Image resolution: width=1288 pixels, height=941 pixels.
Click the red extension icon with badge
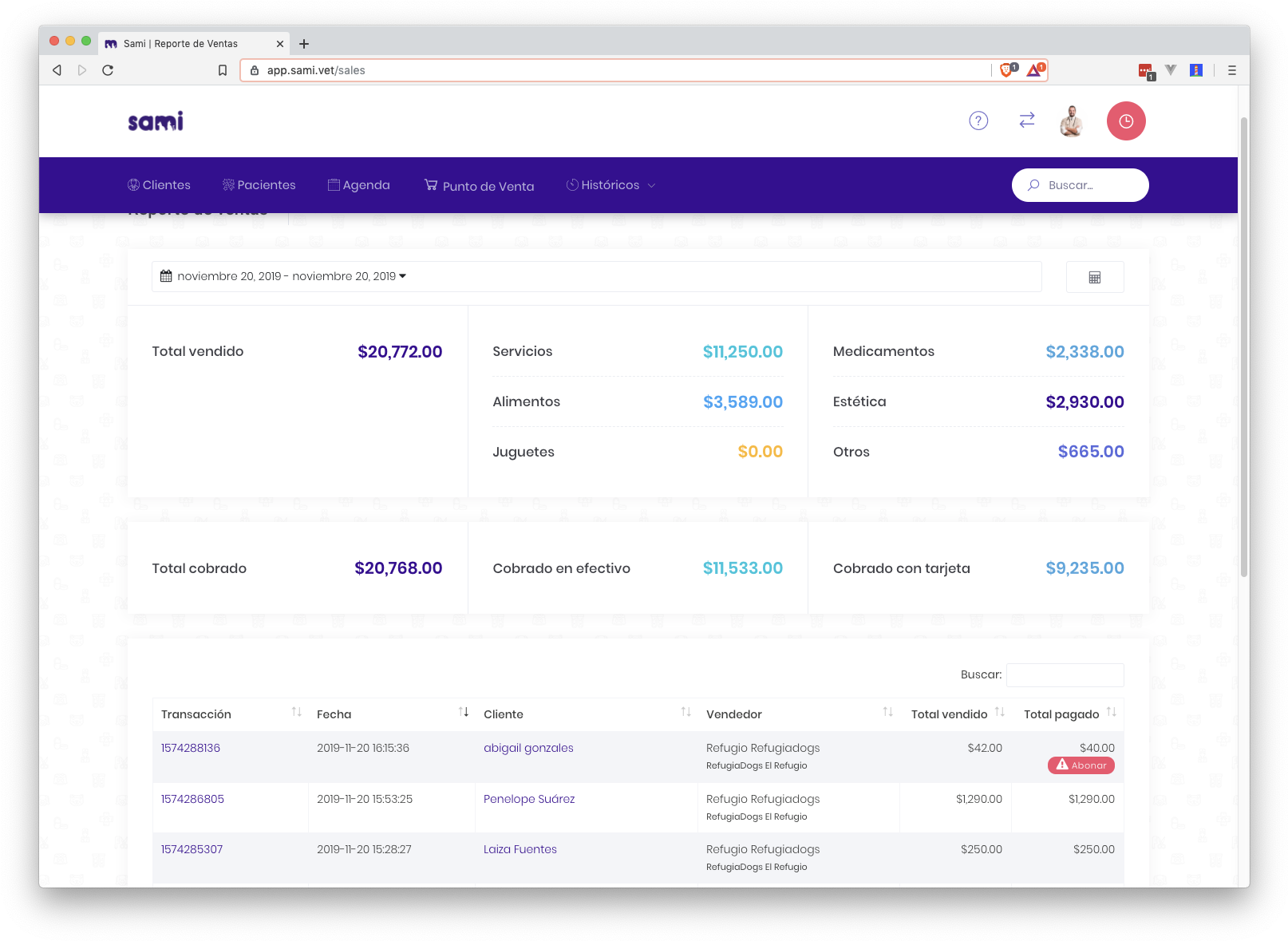[x=1146, y=71]
